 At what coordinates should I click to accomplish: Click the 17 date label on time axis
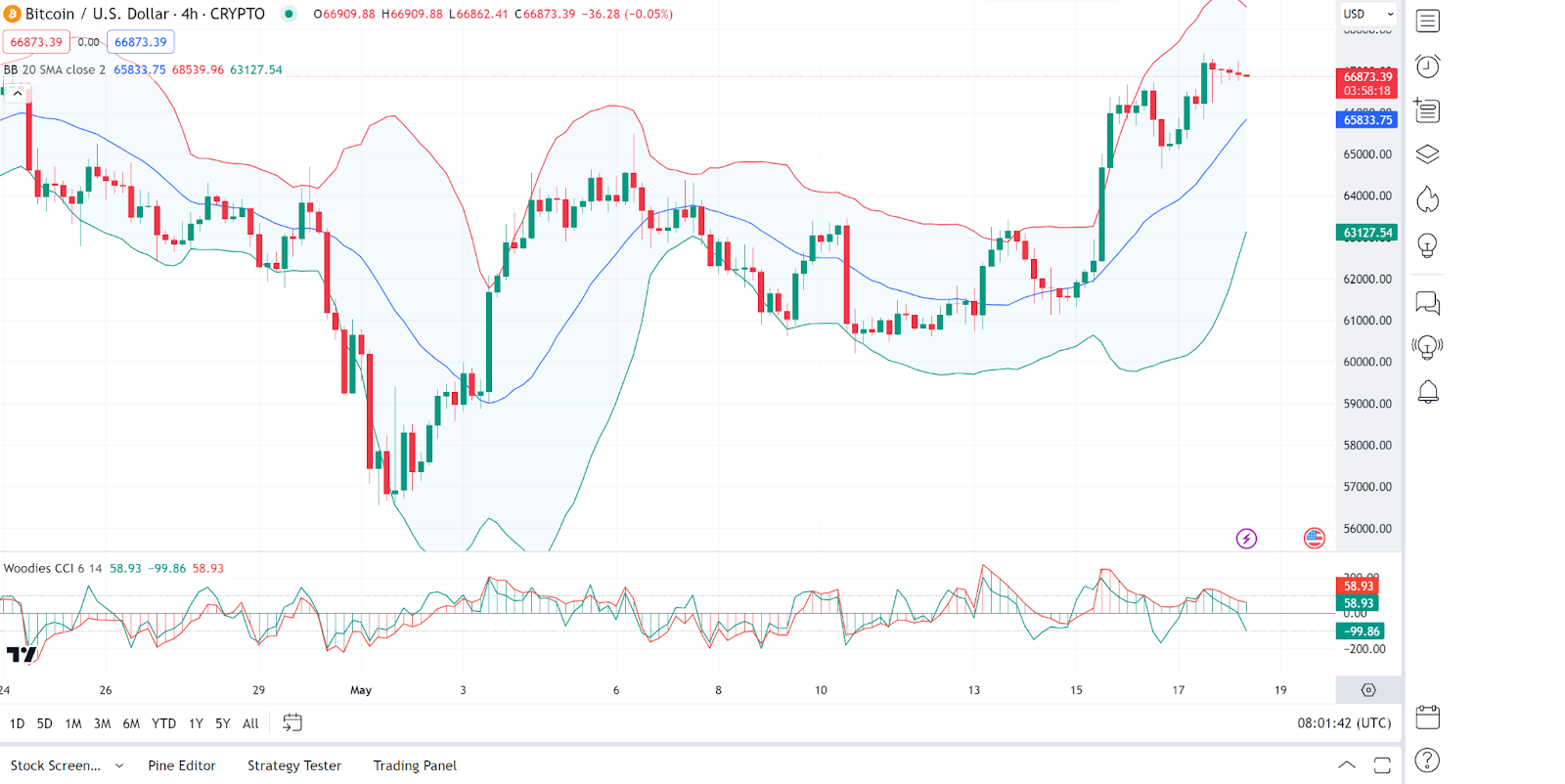click(1179, 690)
